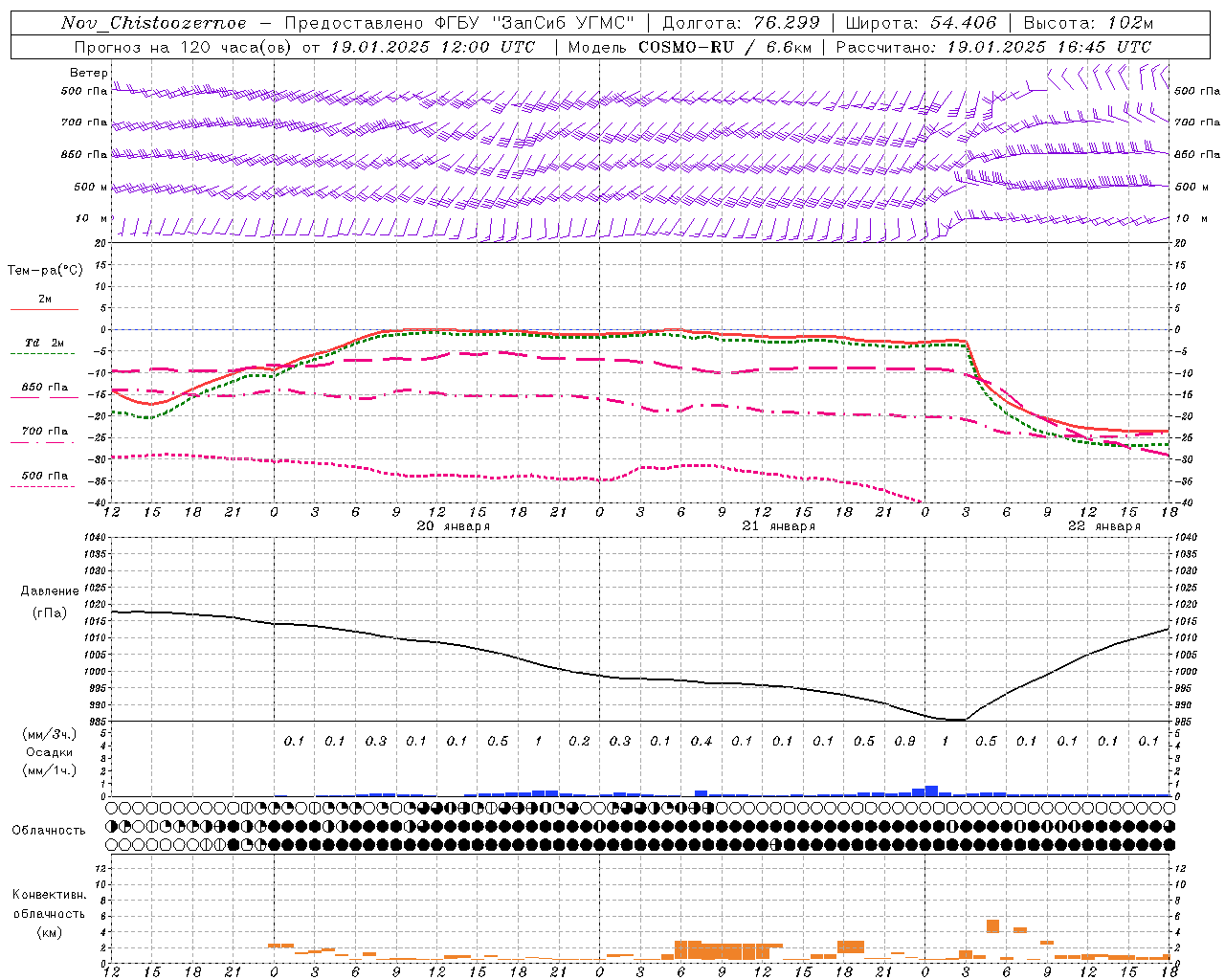Click the '(км)' unit under convective cloudiness
1225x980 pixels.
49,932
